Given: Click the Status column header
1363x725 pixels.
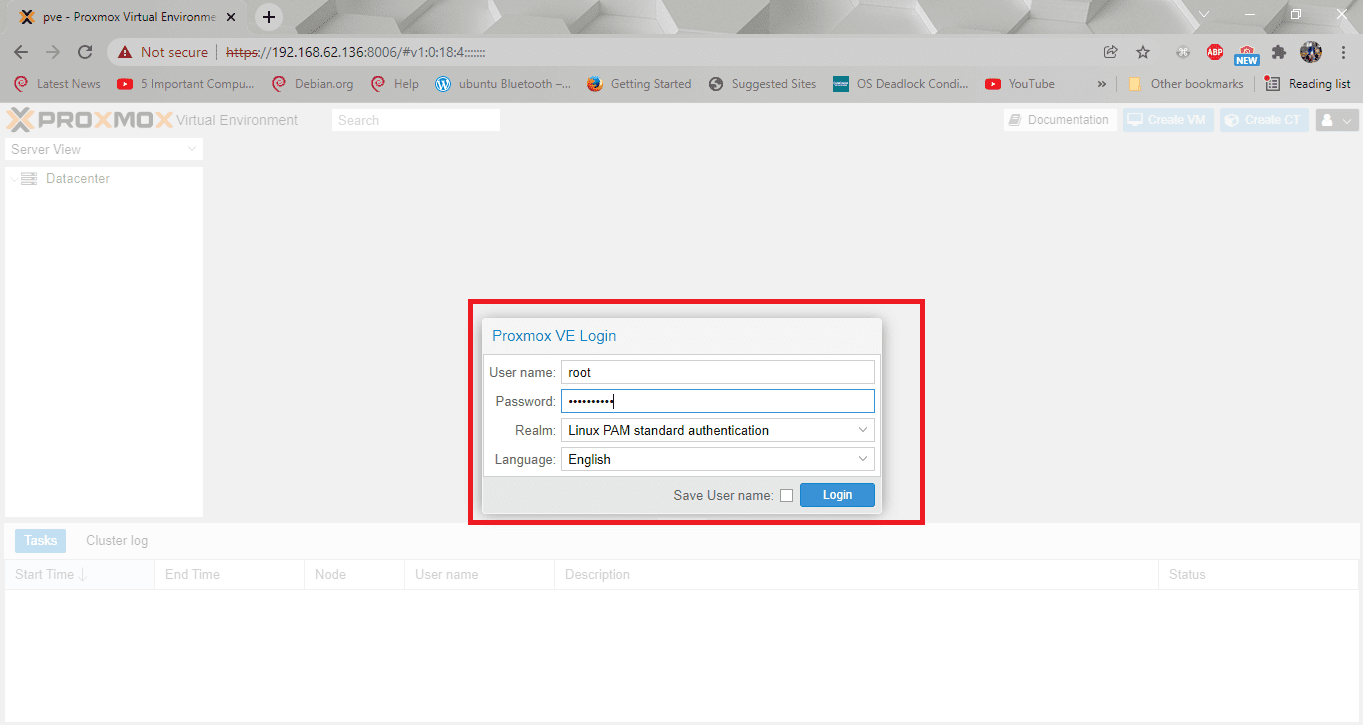Looking at the screenshot, I should click(x=1259, y=575).
